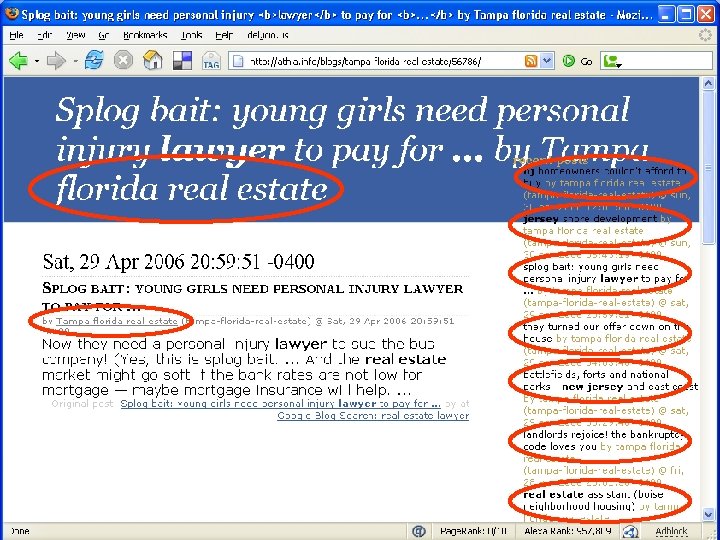Open the Back button history dropdown arrow
Screen dimensions: 720x540
(38, 61)
